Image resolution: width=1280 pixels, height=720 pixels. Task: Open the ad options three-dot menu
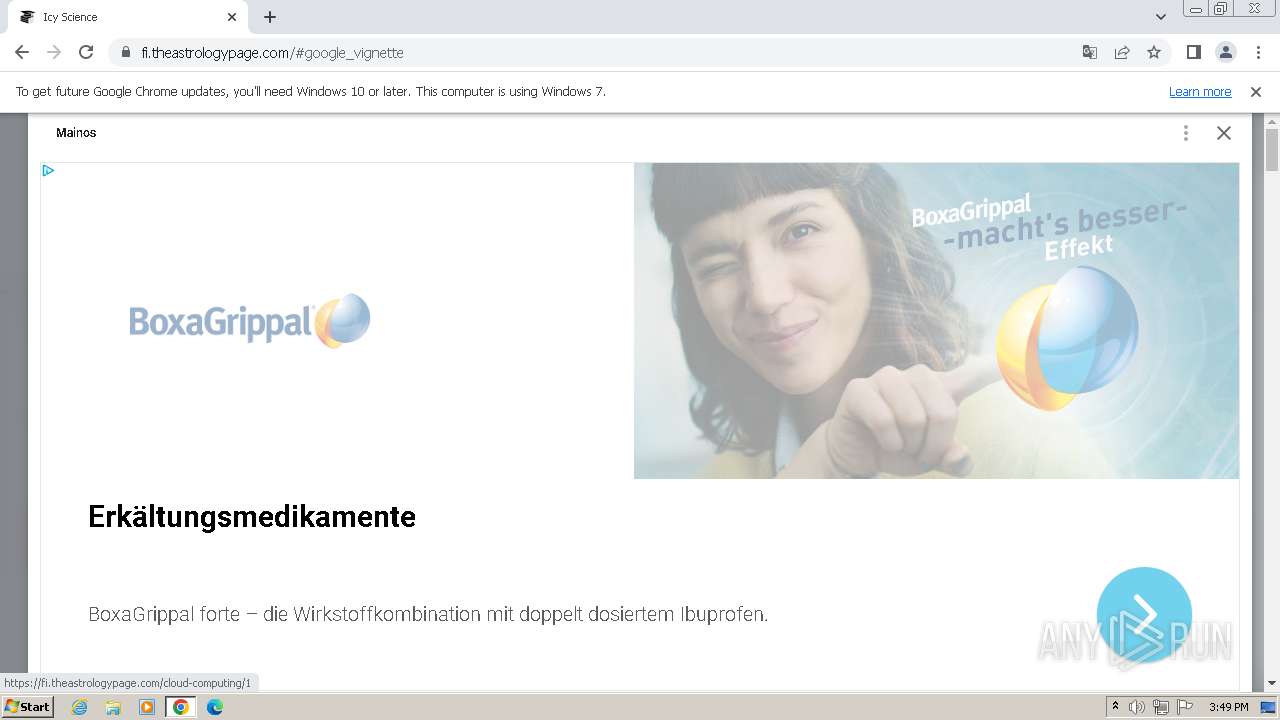1186,133
